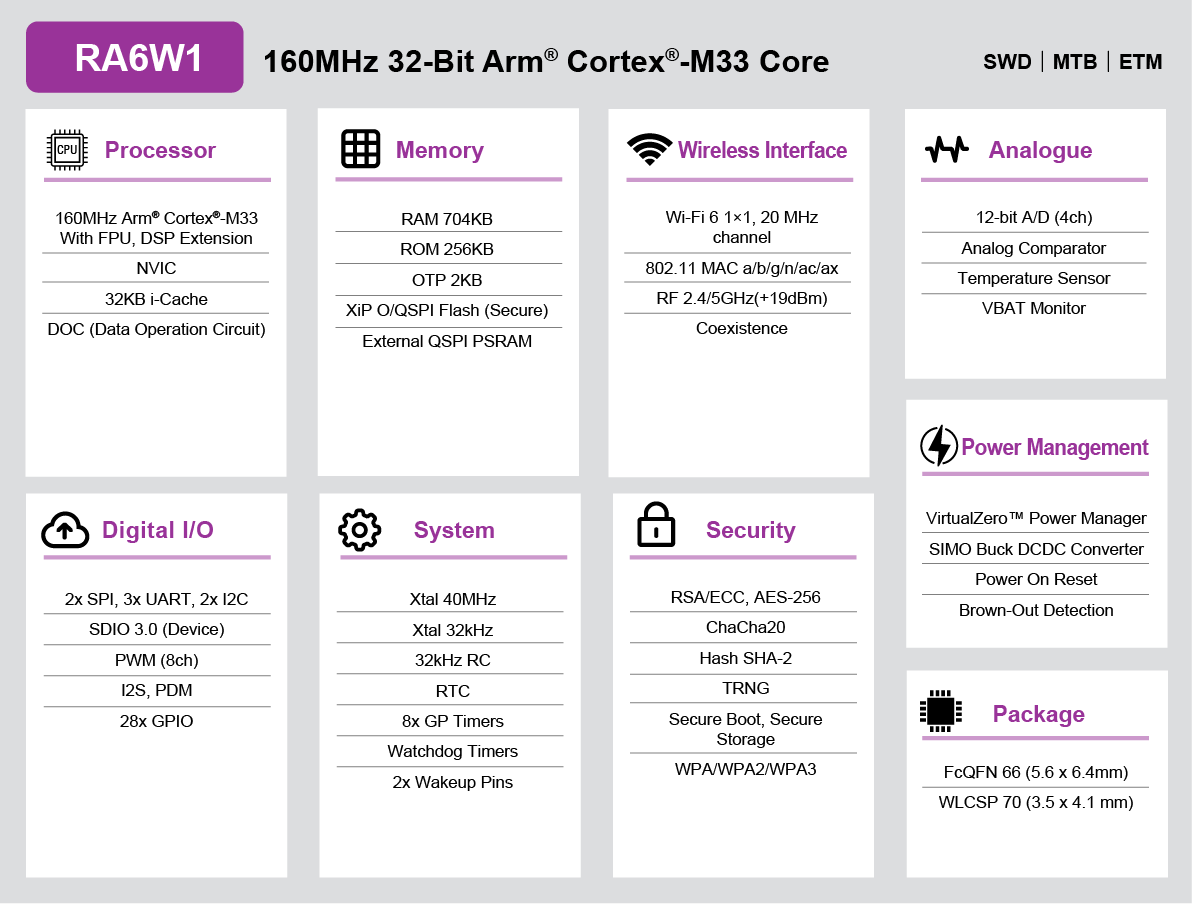Screen dimensions: 1192x904
Task: Click the WLCSP 70 package entry
Action: coord(1036,802)
